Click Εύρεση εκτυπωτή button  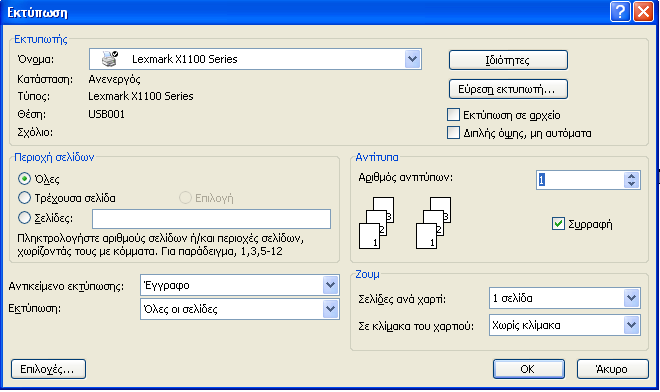click(x=508, y=89)
